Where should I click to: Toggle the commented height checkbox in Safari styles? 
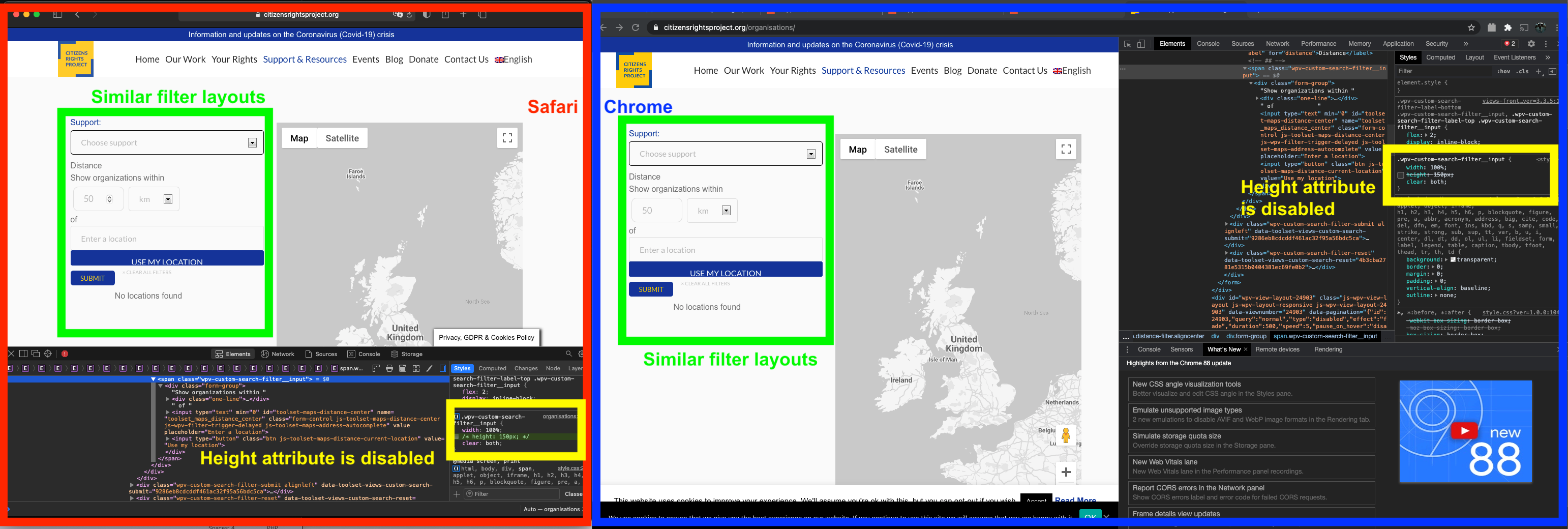click(x=457, y=436)
